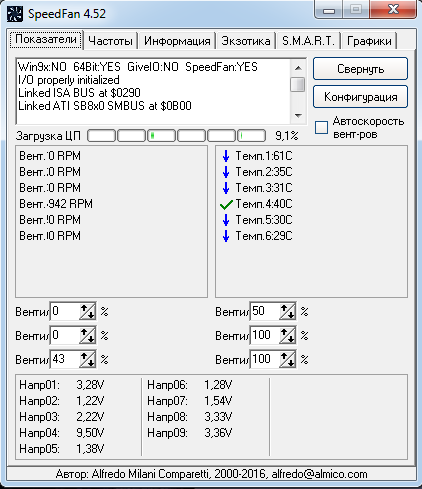Click into the fan speed field showing 50
The width and height of the screenshot is (422, 489).
265,311
